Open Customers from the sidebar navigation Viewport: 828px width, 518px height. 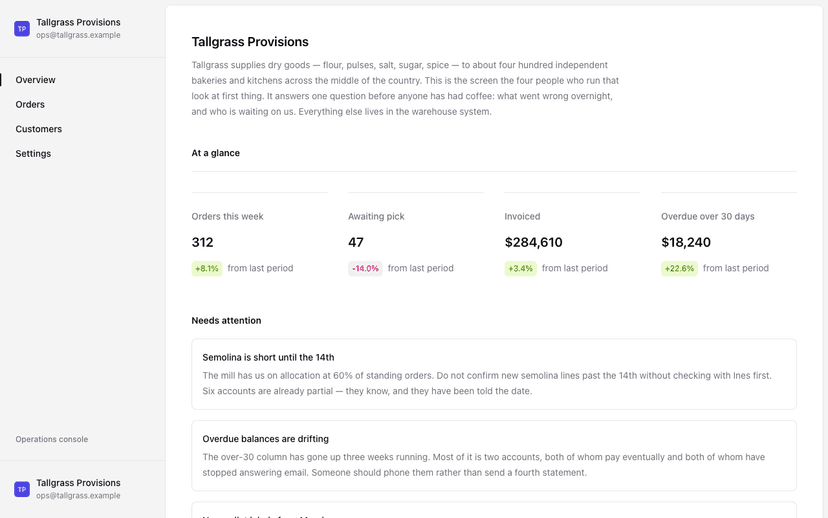point(39,129)
